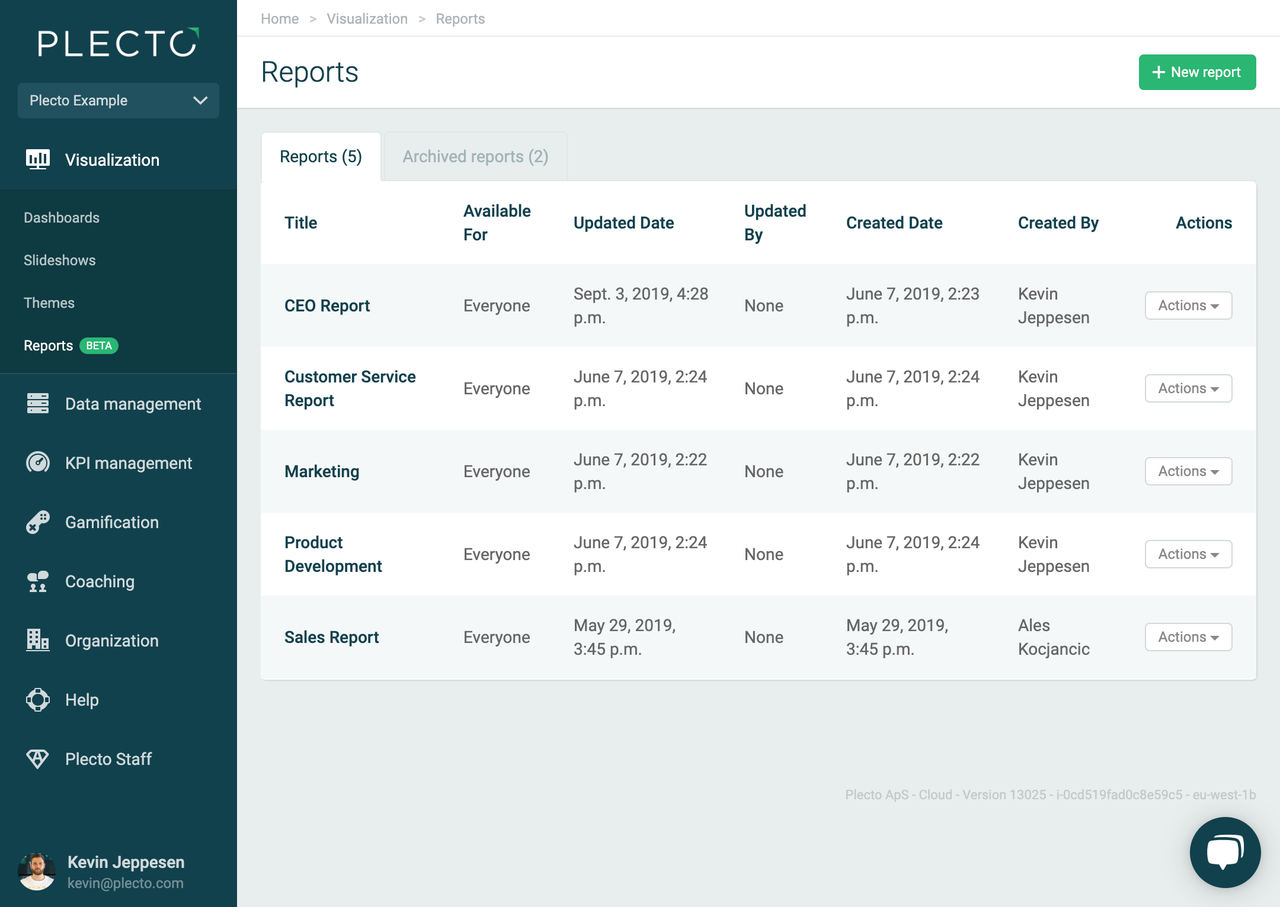1280x907 pixels.
Task: Open Dashboards in the sidebar
Action: pyautogui.click(x=62, y=218)
